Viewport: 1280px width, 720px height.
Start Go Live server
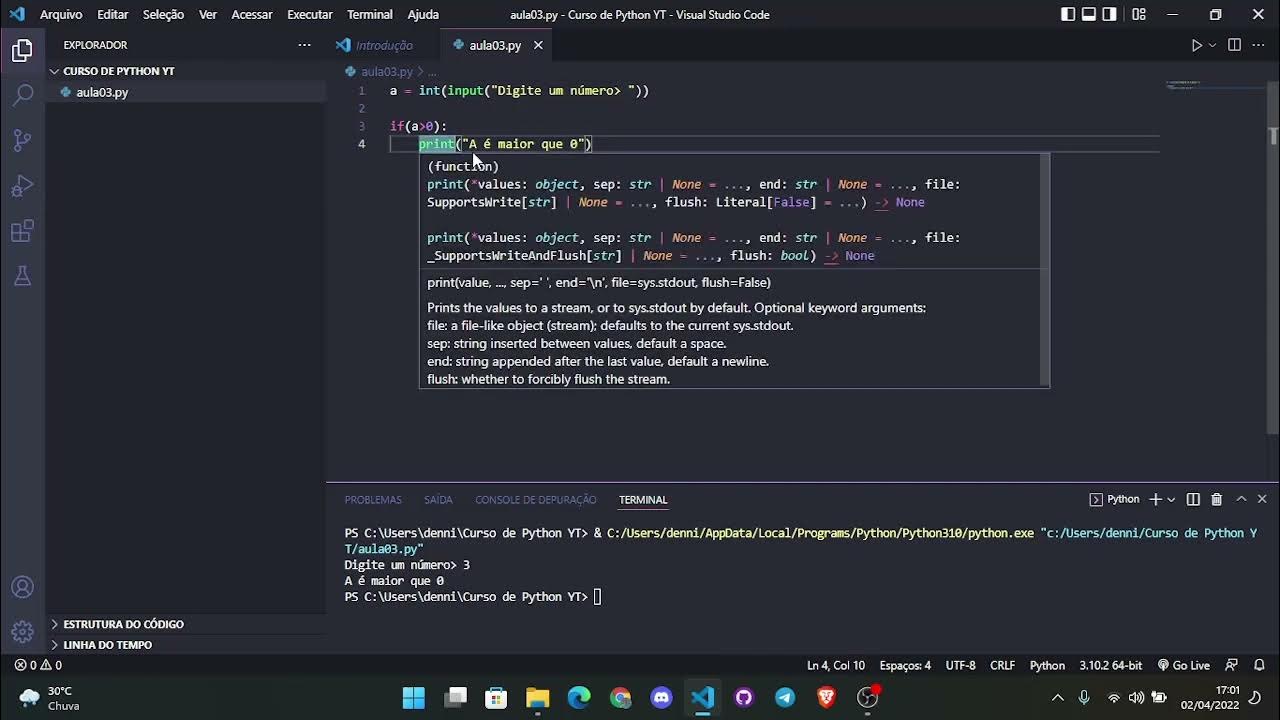tap(1183, 665)
